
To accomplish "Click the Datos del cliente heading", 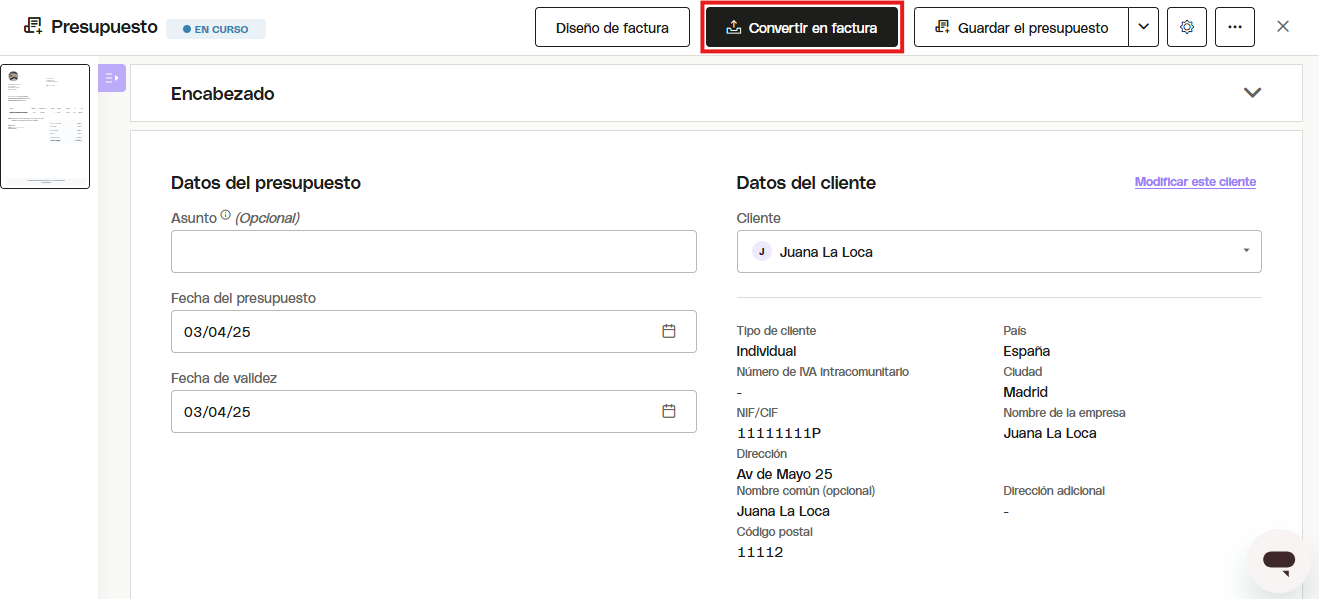I will pyautogui.click(x=806, y=183).
